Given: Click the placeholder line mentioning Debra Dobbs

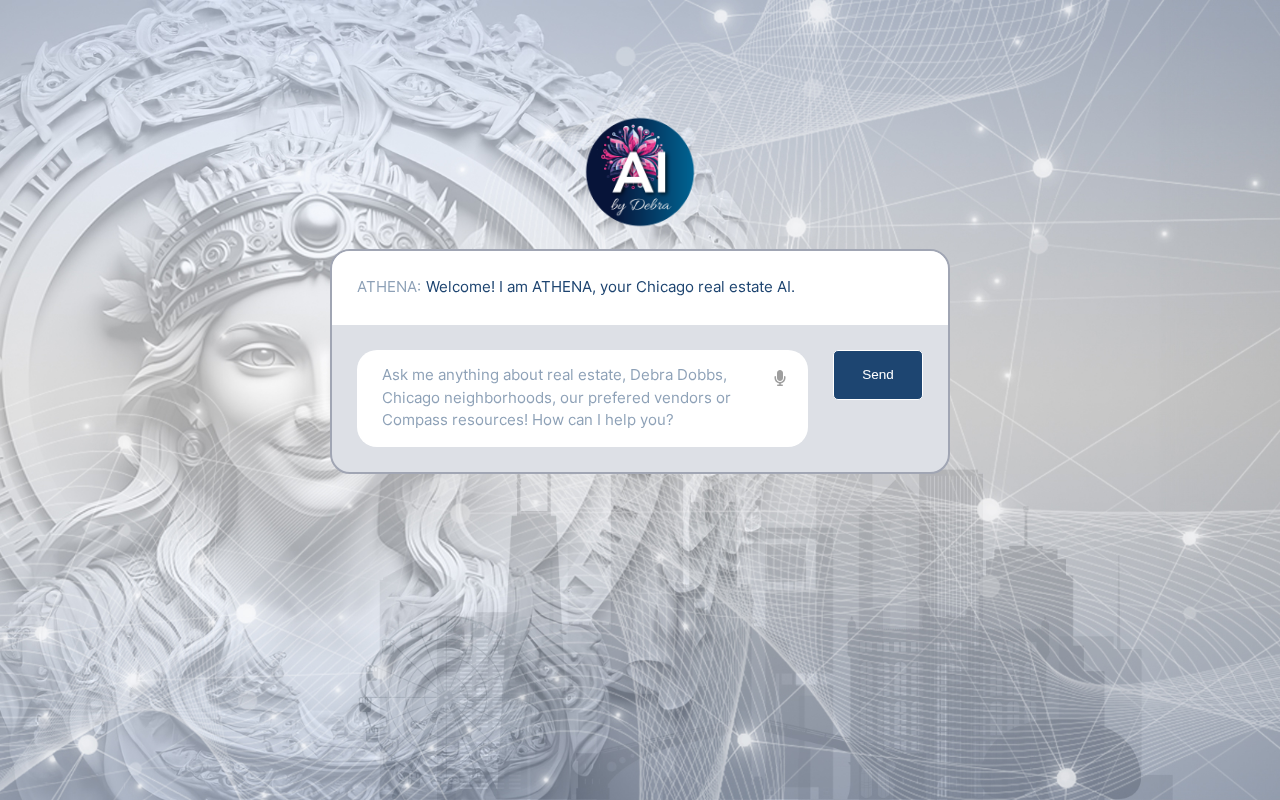Looking at the screenshot, I should (x=554, y=375).
